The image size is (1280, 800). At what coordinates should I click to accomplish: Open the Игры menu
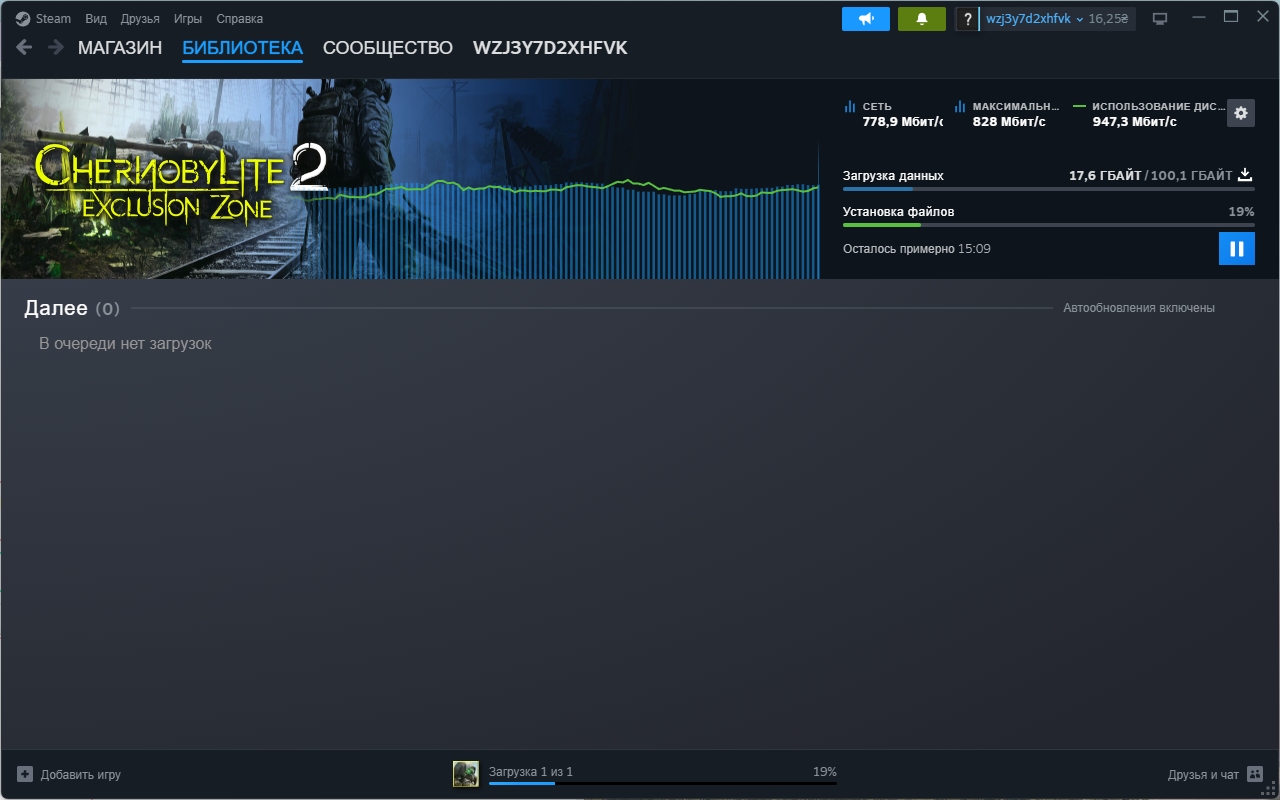pos(187,18)
